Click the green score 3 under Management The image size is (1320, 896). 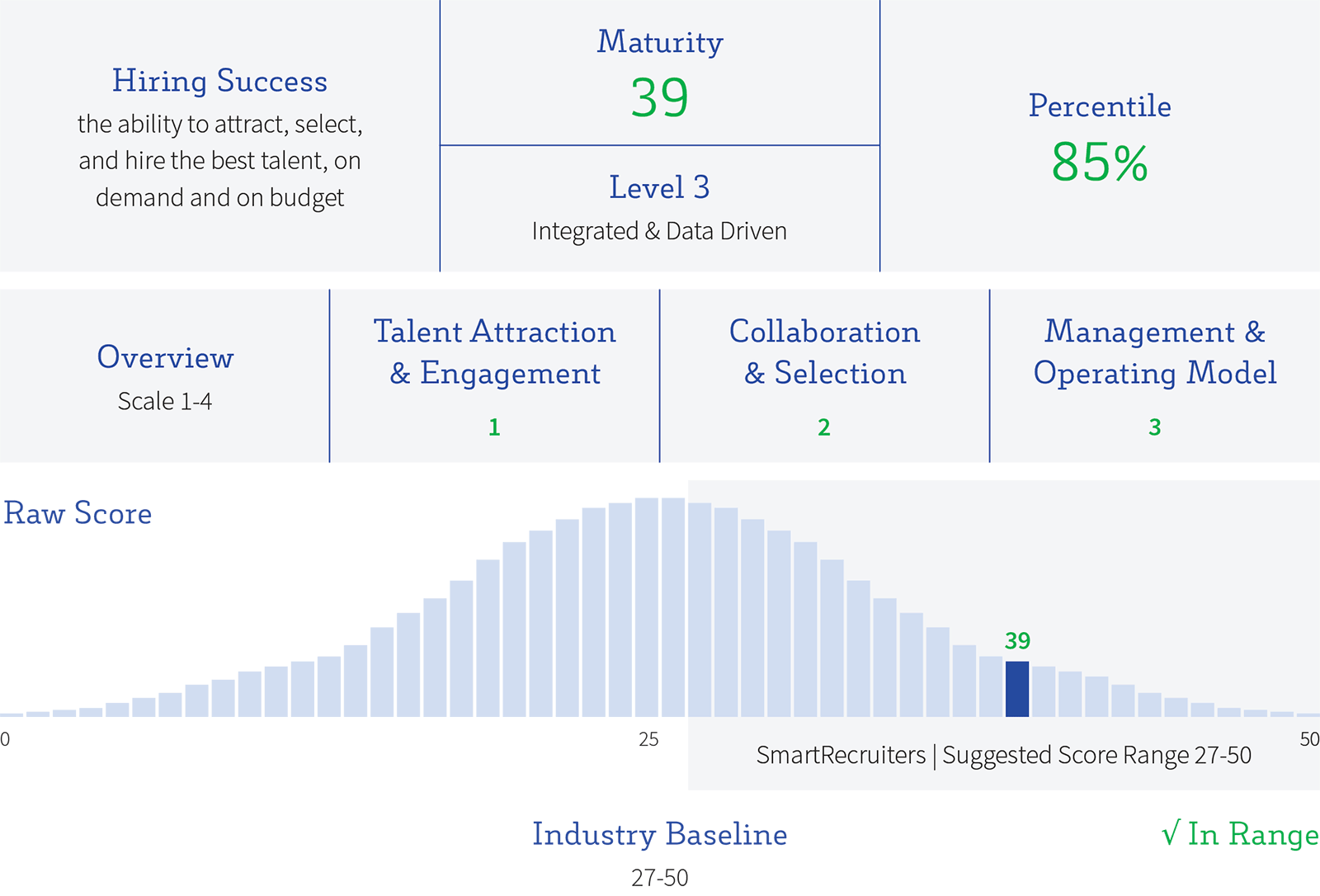point(1154,427)
